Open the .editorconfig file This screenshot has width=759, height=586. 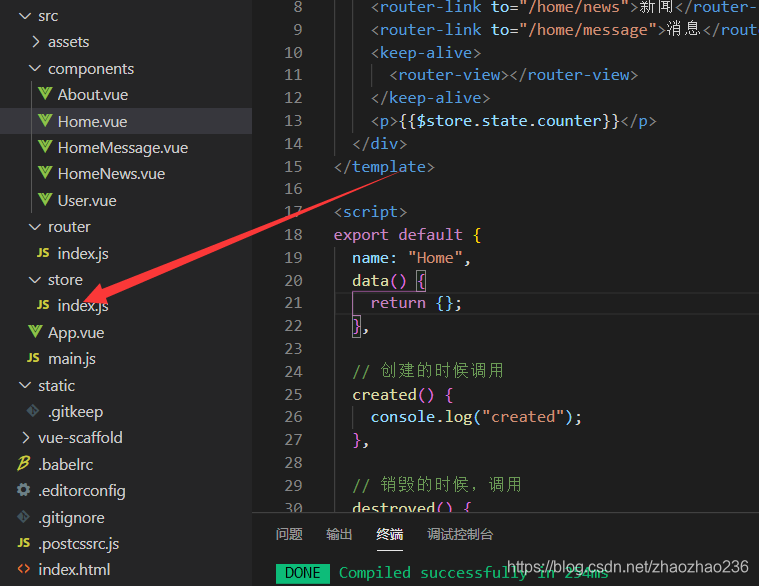pos(82,491)
